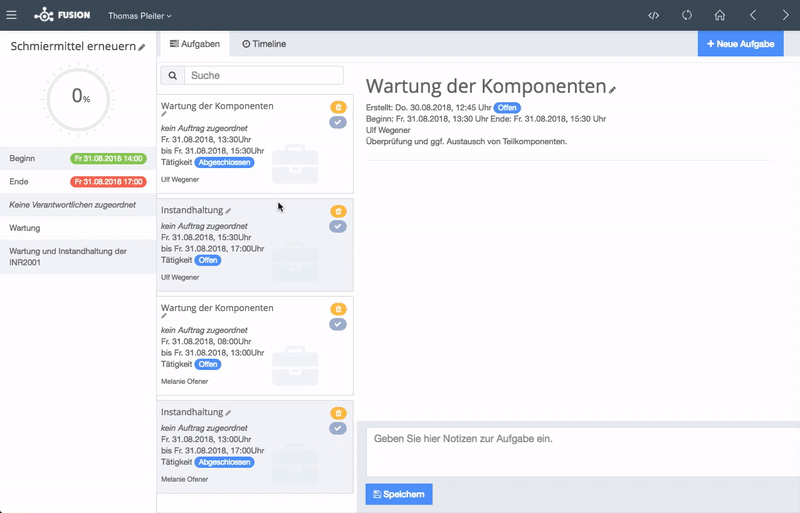Viewport: 800px width, 513px height.
Task: Click the Neue Aufgabe button
Action: (x=740, y=44)
